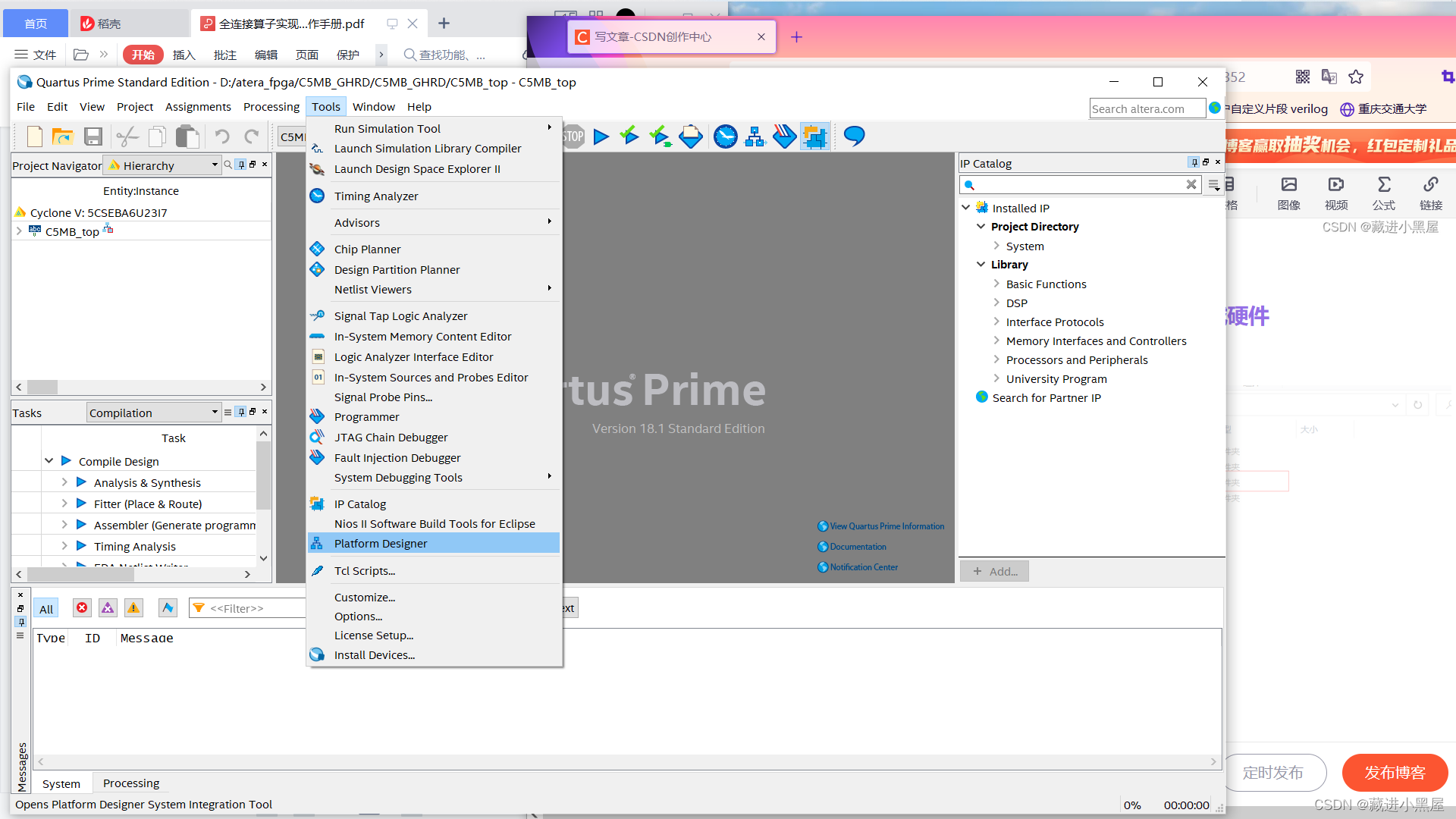The height and width of the screenshot is (819, 1456).
Task: Click the Add button in IP Catalog
Action: [995, 571]
